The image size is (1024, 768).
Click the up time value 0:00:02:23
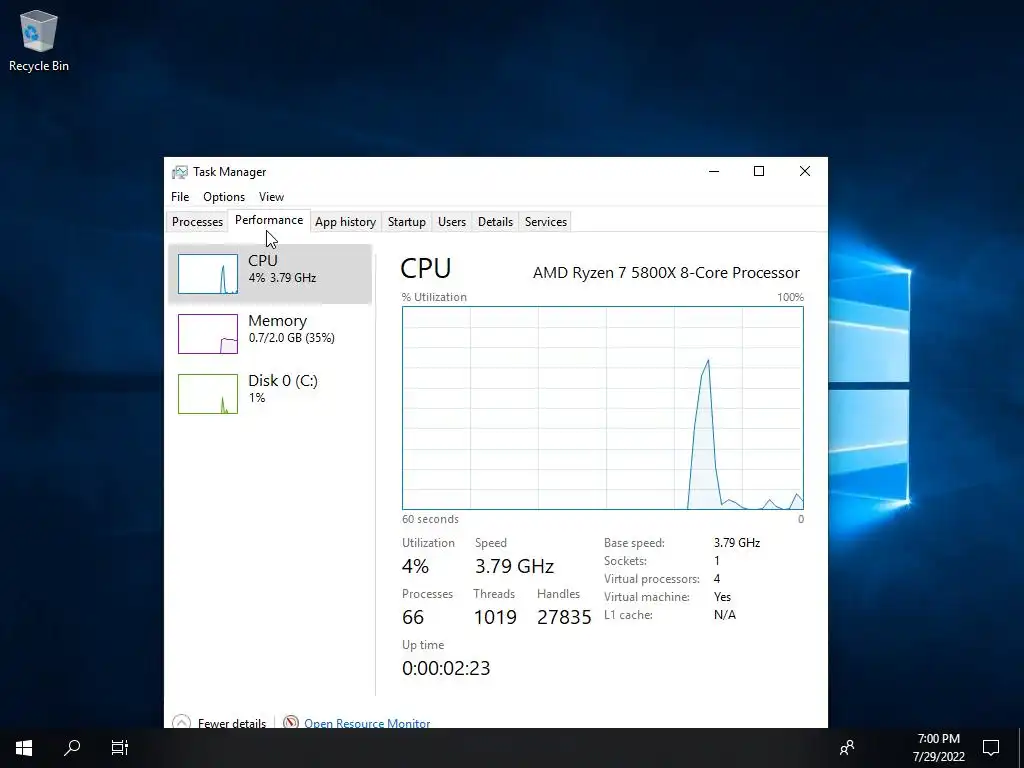pyautogui.click(x=446, y=667)
